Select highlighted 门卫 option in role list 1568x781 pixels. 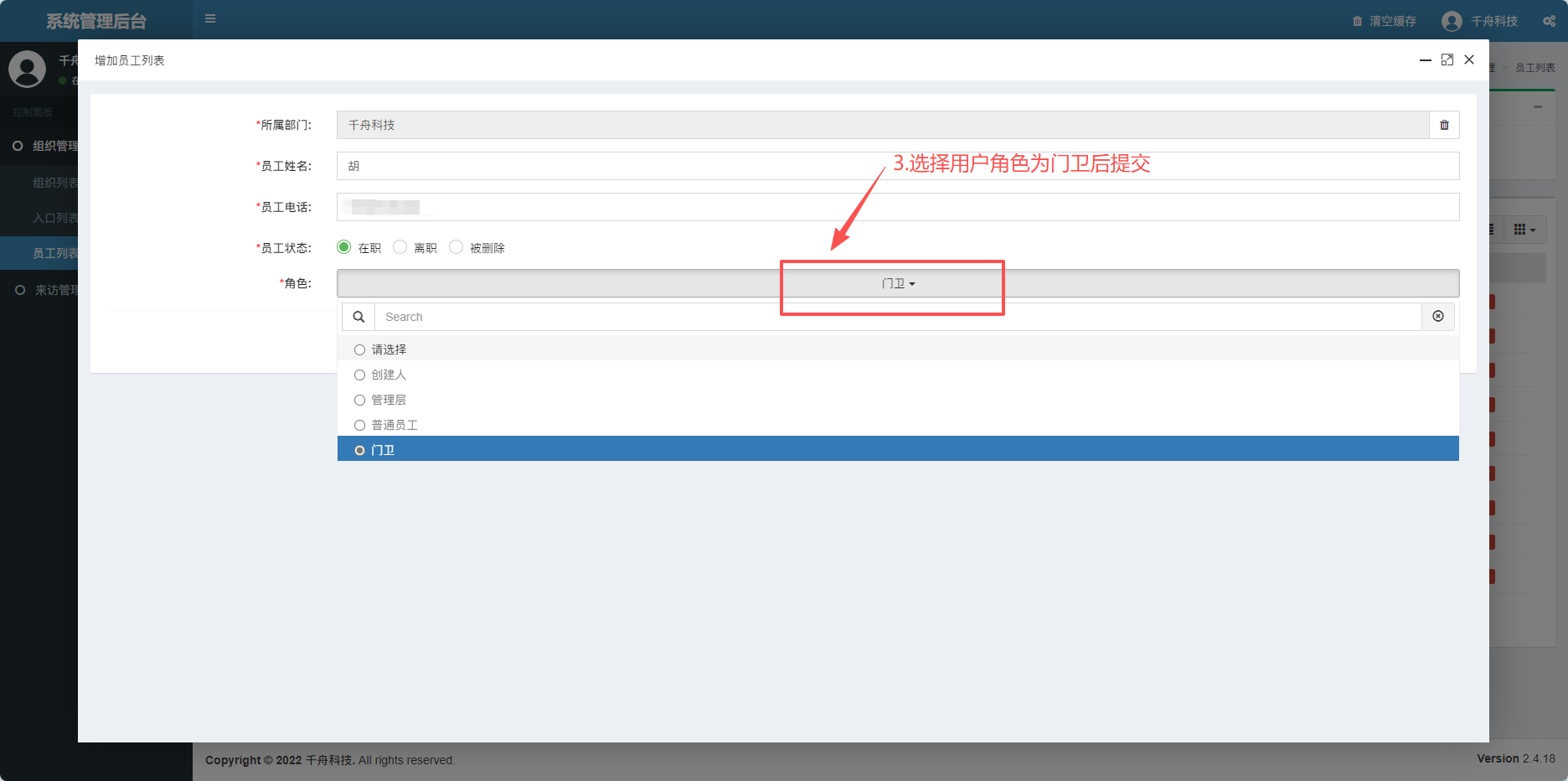tap(383, 450)
